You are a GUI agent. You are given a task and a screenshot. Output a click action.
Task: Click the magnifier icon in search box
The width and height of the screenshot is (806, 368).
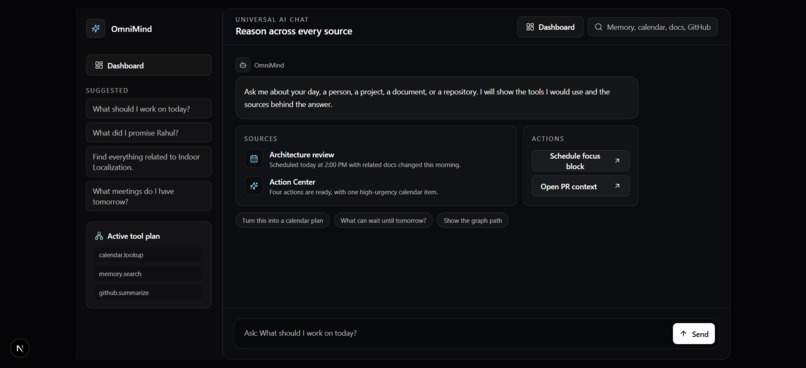coord(598,27)
